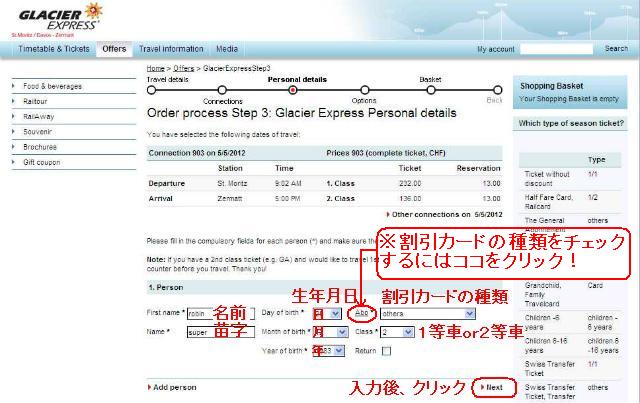Open Food & beverages sidebar item
This screenshot has width=640, height=403.
click(52, 86)
